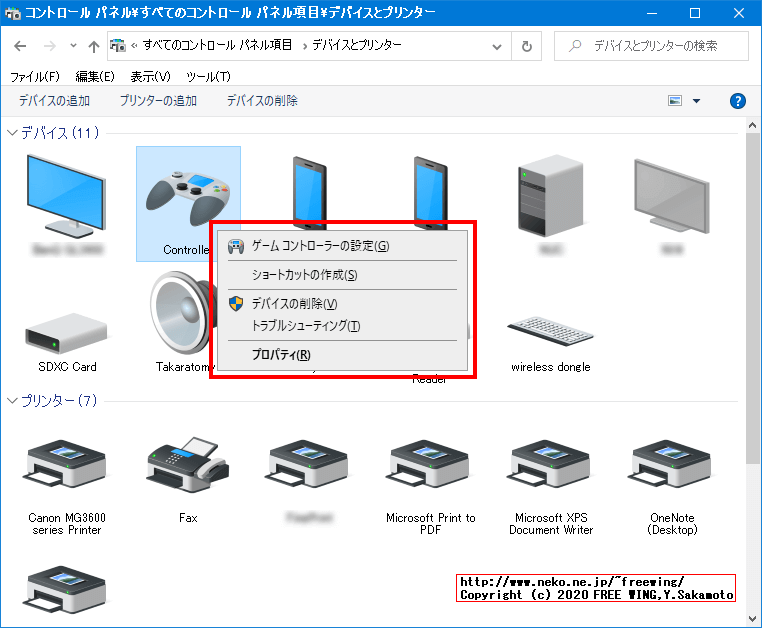Open the view options dropdown arrow
Image resolution: width=762 pixels, height=628 pixels.
tap(696, 101)
